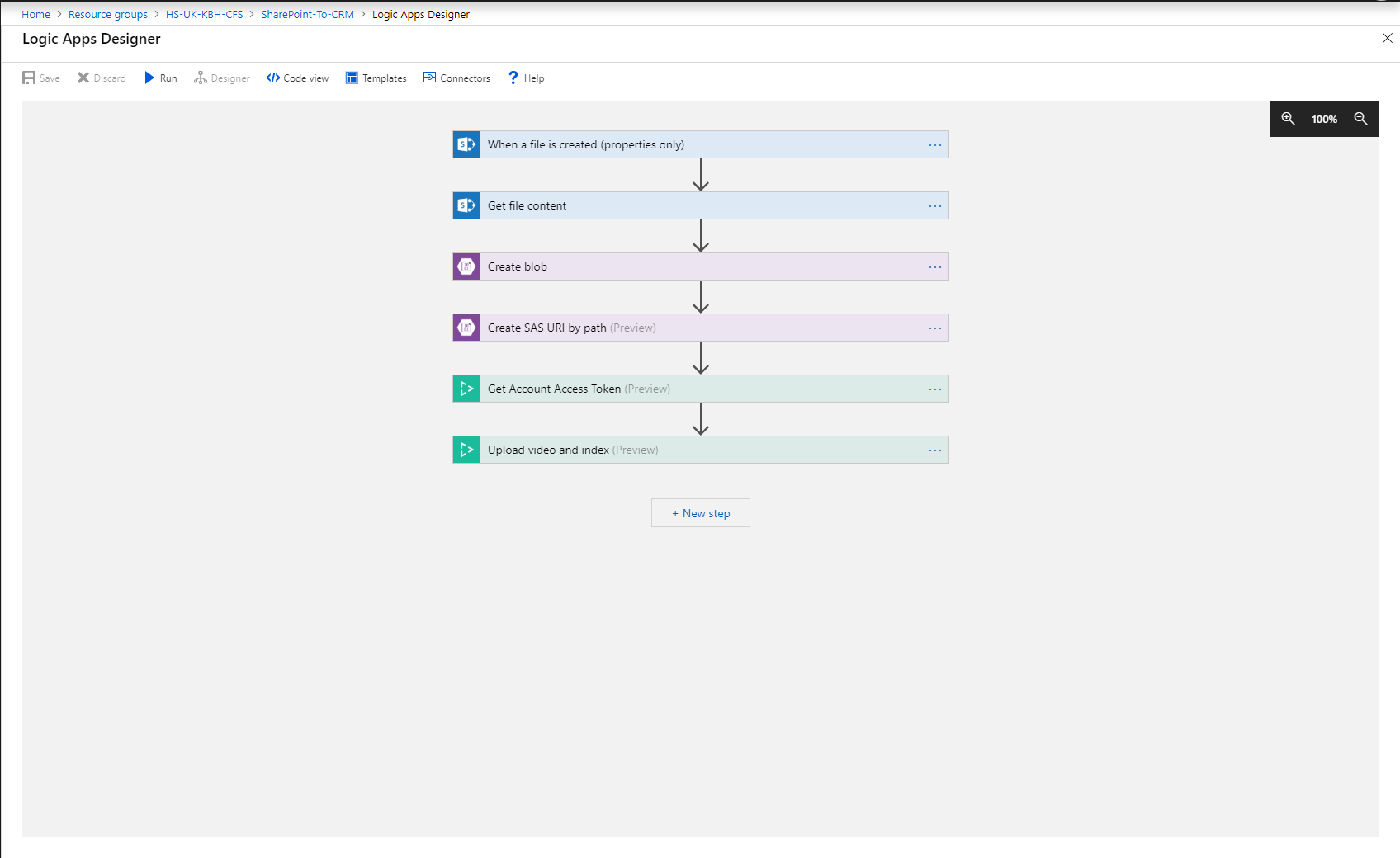Click SharePoint icon on 'Get file content'
The image size is (1400, 858).
(x=466, y=205)
